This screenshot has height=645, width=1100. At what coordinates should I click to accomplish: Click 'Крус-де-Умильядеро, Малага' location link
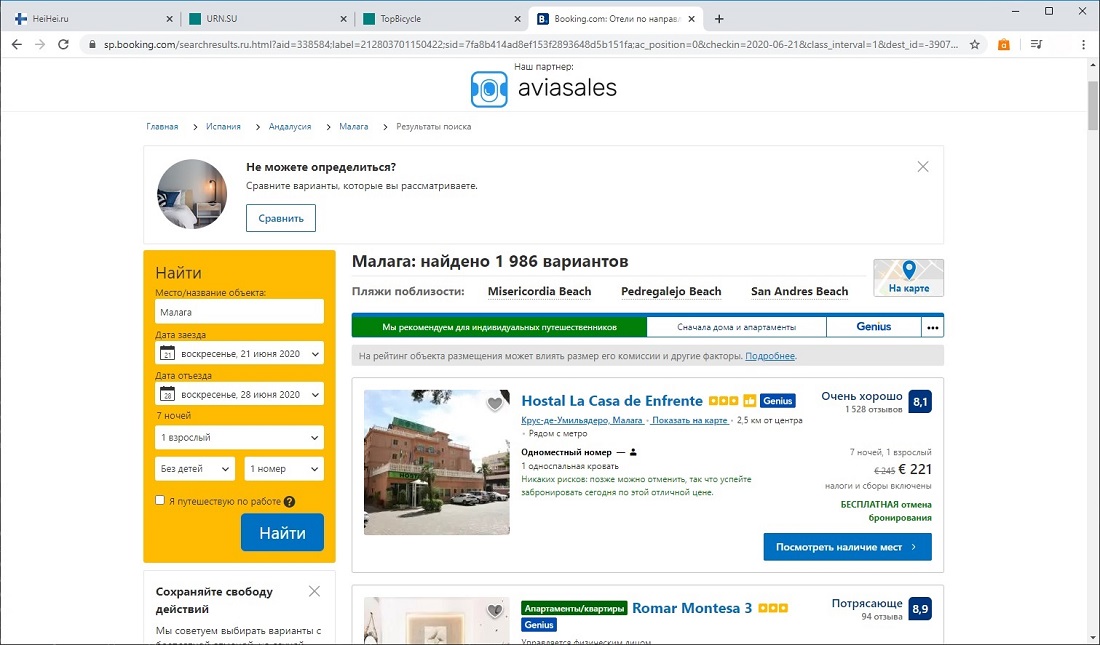pyautogui.click(x=582, y=420)
